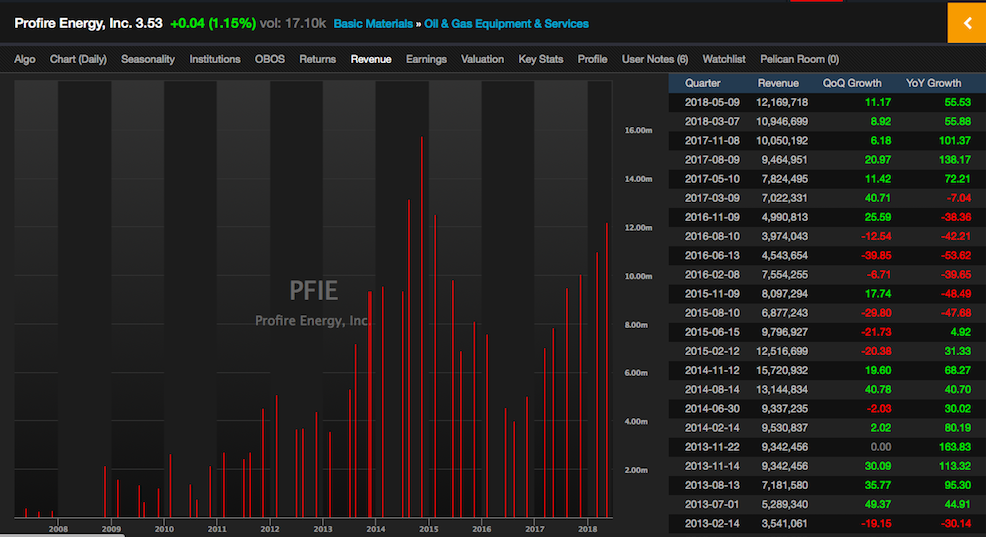Click QoQ growth value 40.71
This screenshot has width=986, height=537.
pyautogui.click(x=877, y=198)
